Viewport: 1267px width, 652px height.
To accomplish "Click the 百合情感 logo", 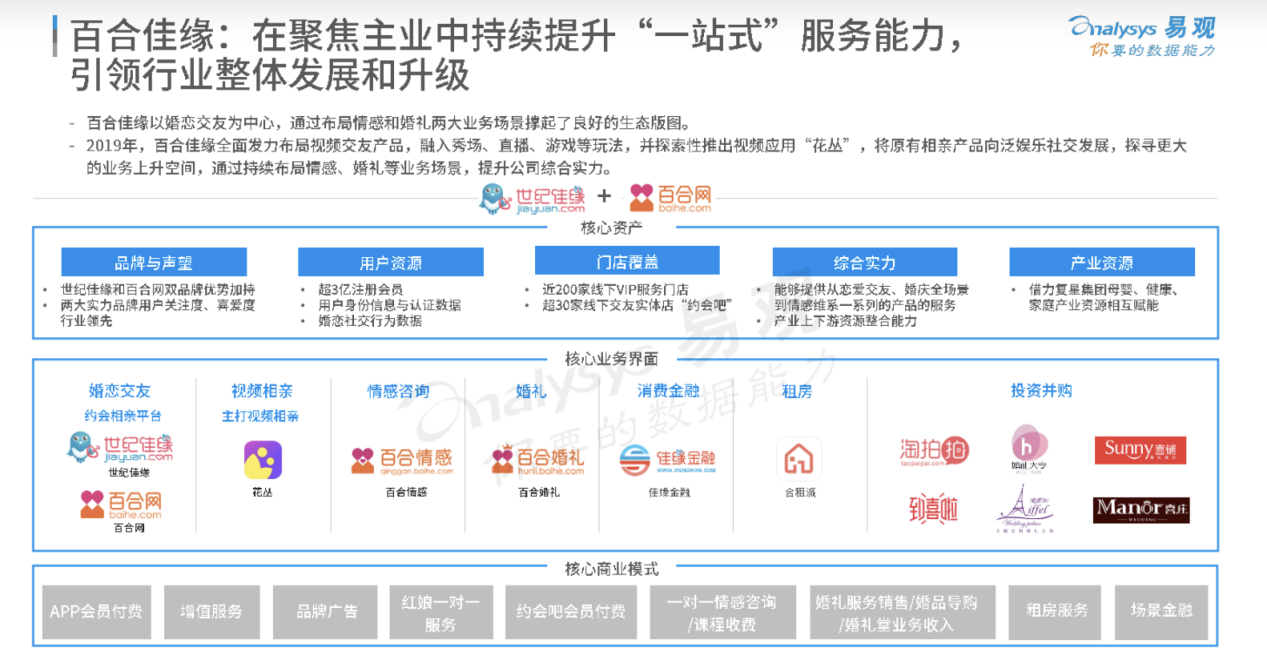I will 402,460.
